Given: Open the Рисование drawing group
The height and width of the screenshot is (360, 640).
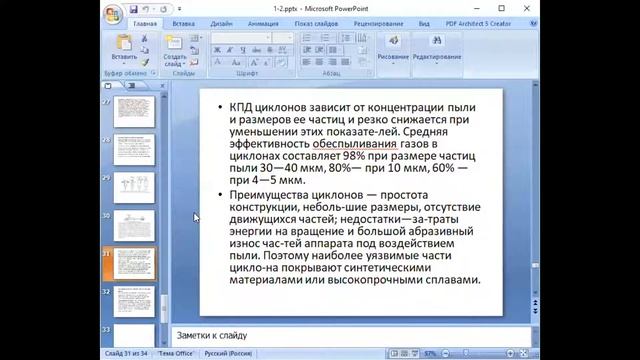Looking at the screenshot, I should pyautogui.click(x=393, y=49).
